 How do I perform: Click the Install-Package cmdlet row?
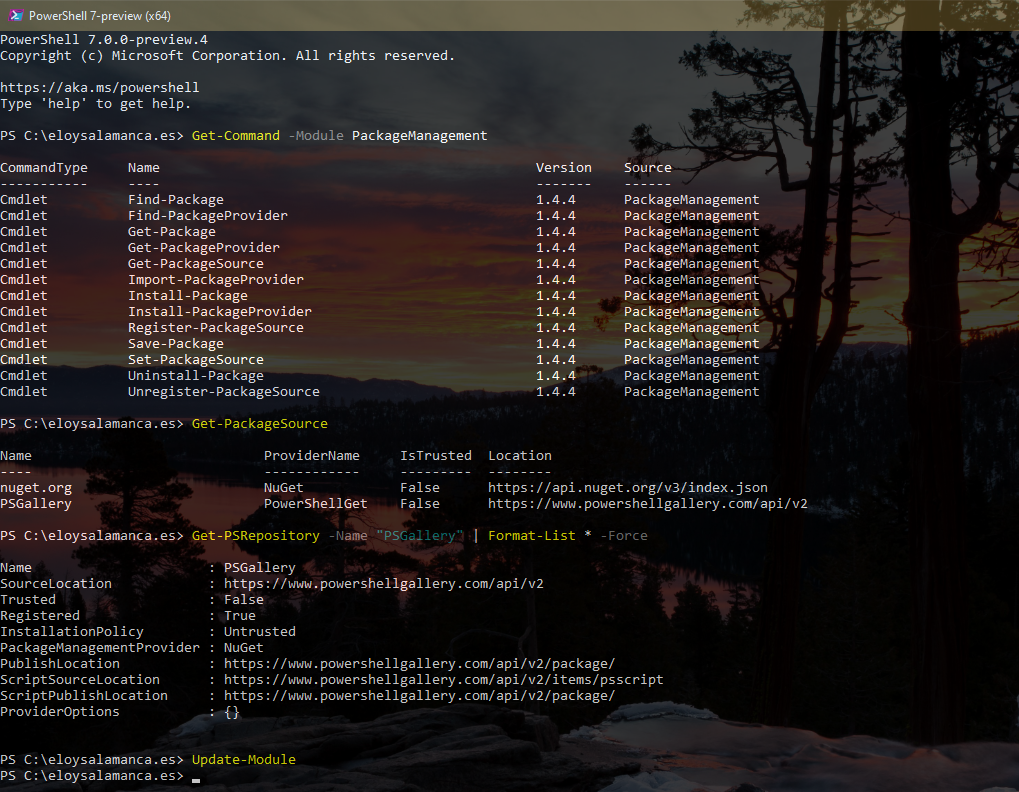click(187, 296)
